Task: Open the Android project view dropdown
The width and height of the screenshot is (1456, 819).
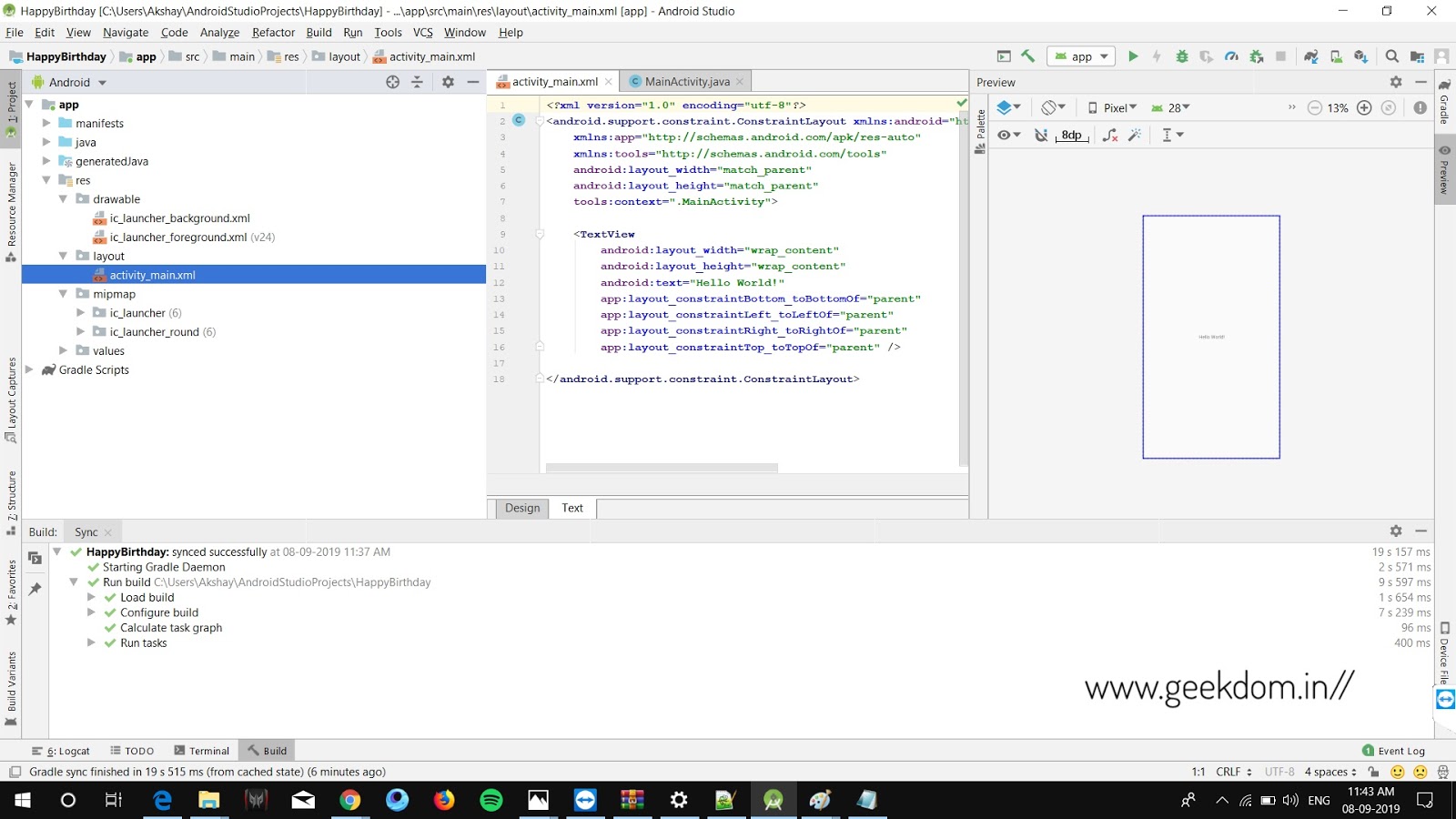Action: pyautogui.click(x=70, y=82)
